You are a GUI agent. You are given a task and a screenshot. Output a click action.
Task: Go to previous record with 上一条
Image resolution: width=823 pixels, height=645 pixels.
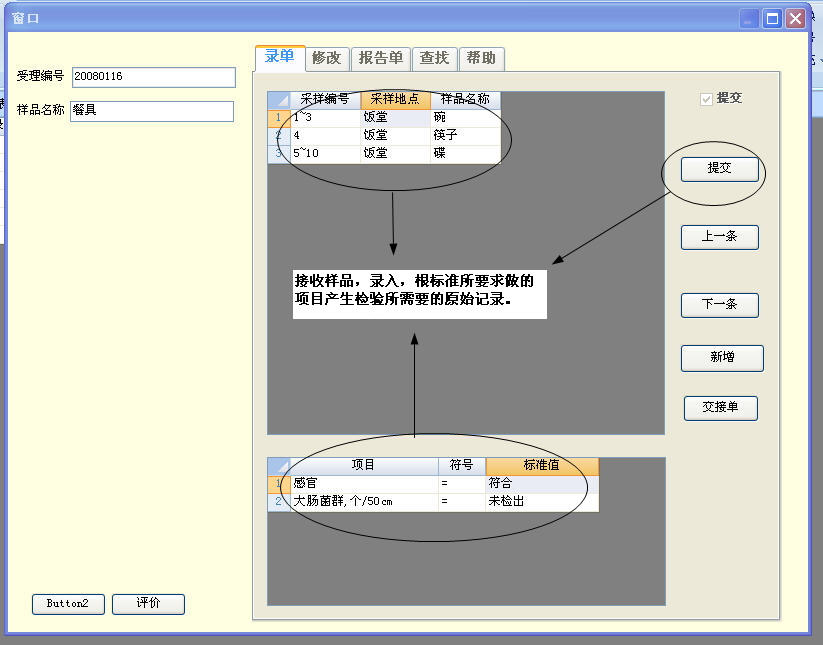pos(719,237)
